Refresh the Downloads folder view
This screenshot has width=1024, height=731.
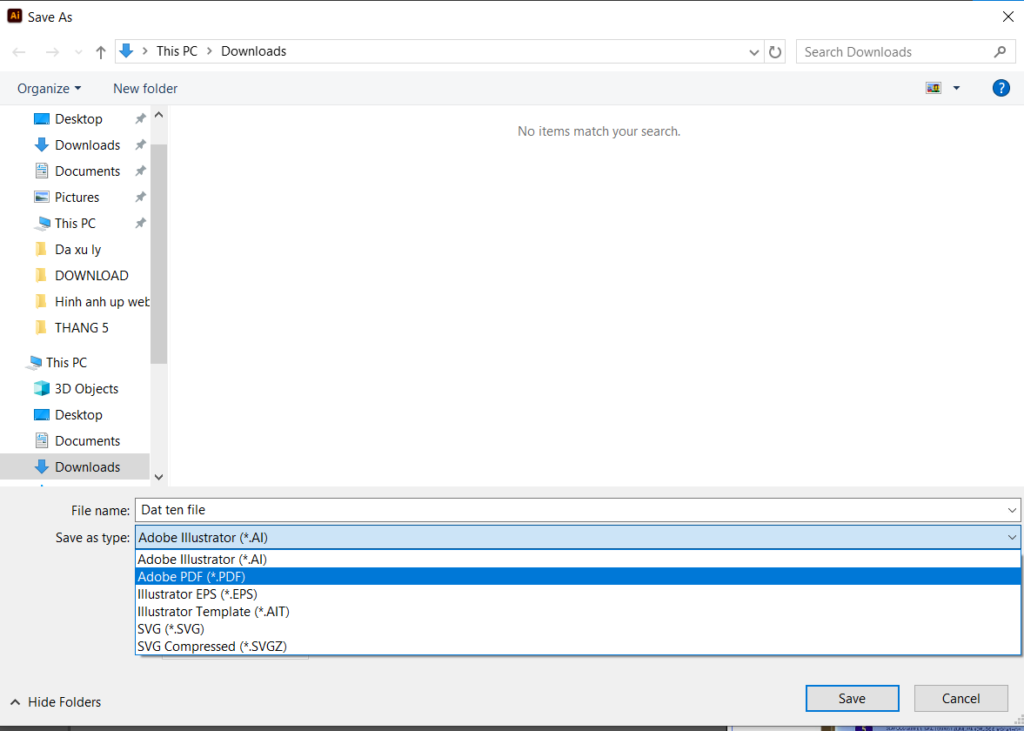(775, 52)
